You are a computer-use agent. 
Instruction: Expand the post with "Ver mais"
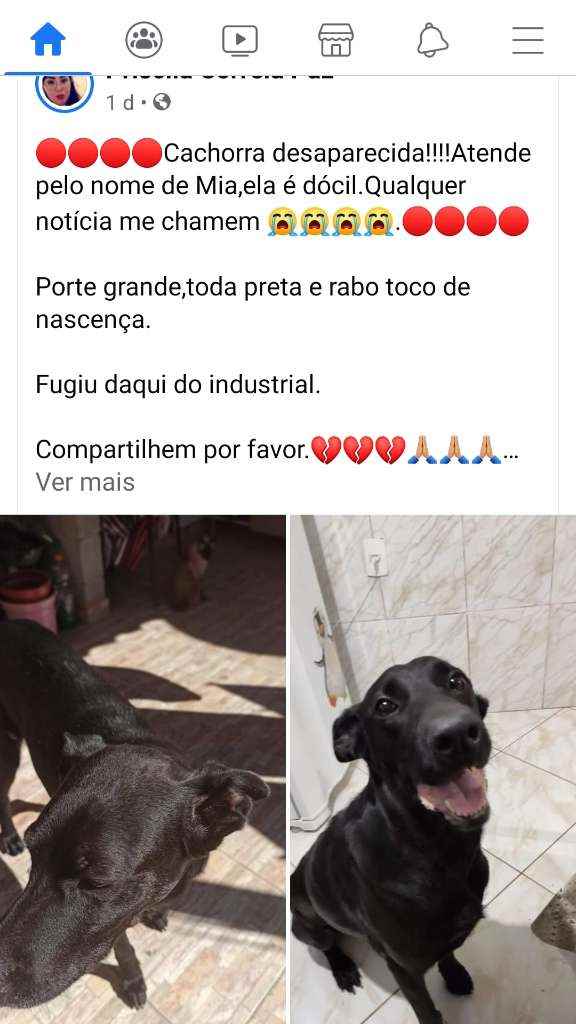pyautogui.click(x=85, y=482)
